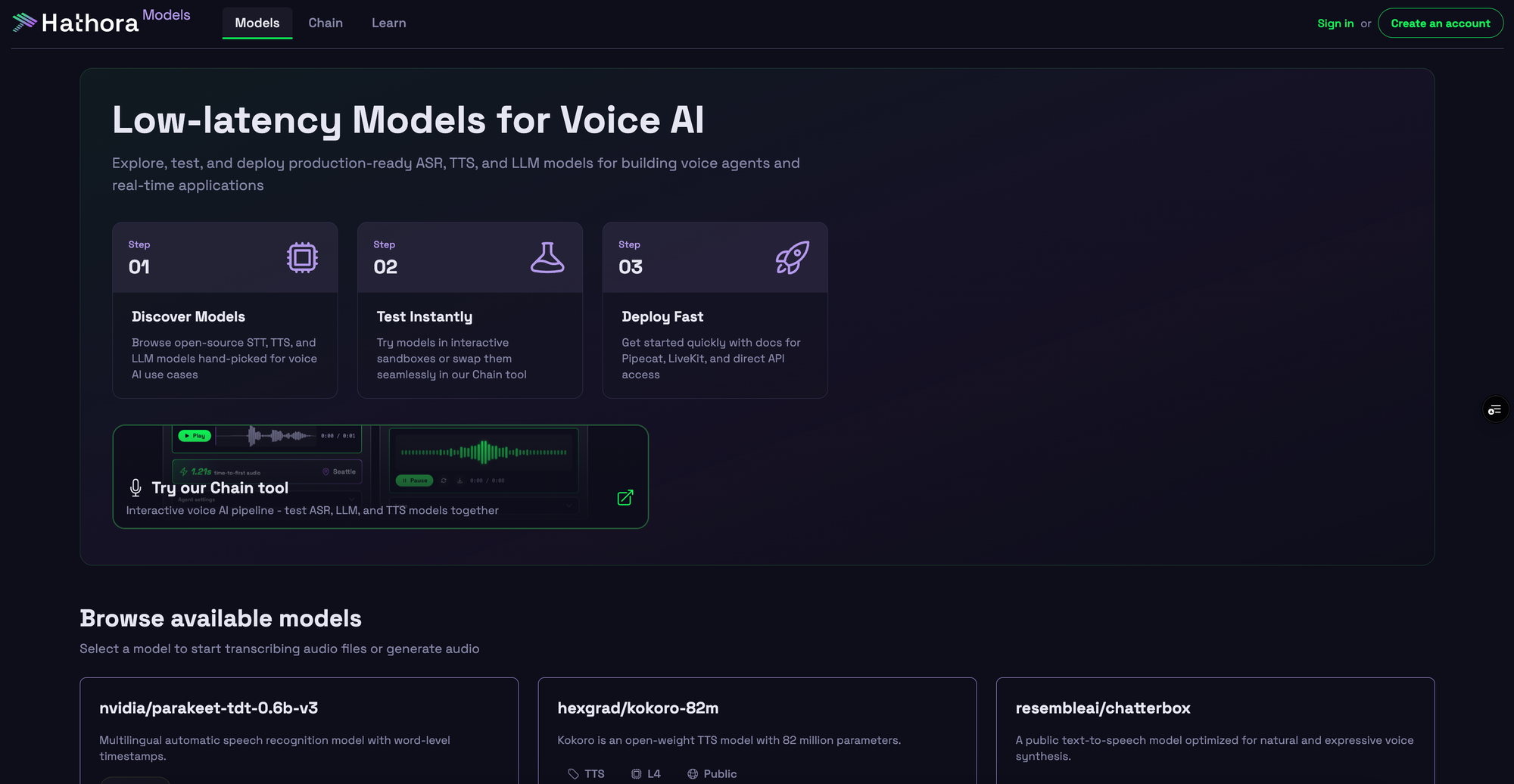Click the Sign in link
Image resolution: width=1514 pixels, height=784 pixels.
tap(1335, 23)
